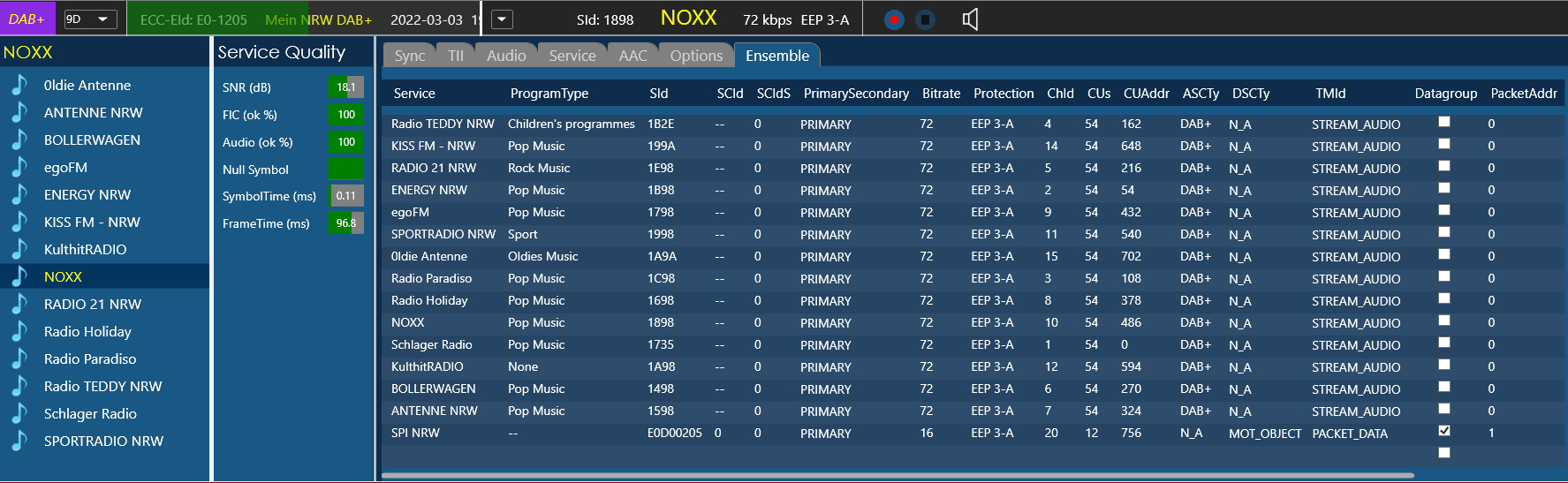Screen dimensions: 1568x483
Task: Uncheck the Datagroup checkbox for SPI NRW
Action: [x=1443, y=431]
